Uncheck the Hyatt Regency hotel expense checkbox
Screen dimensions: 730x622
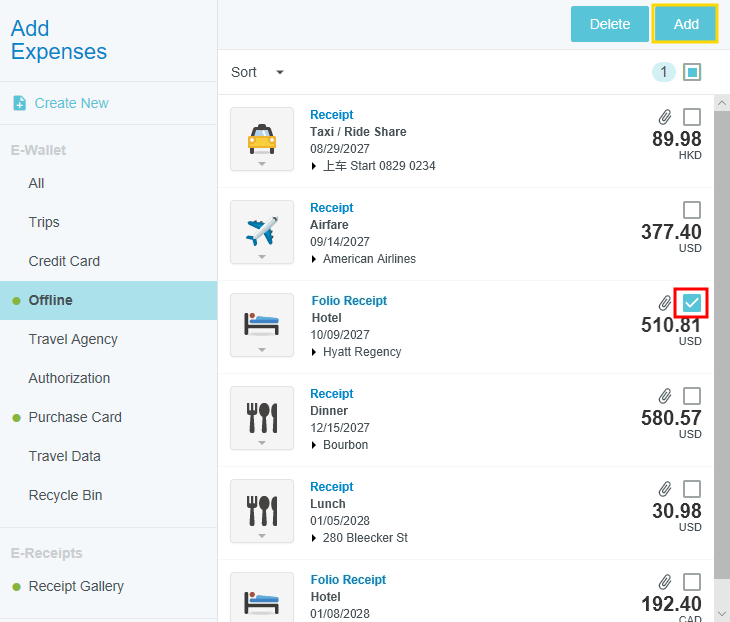pos(691,303)
